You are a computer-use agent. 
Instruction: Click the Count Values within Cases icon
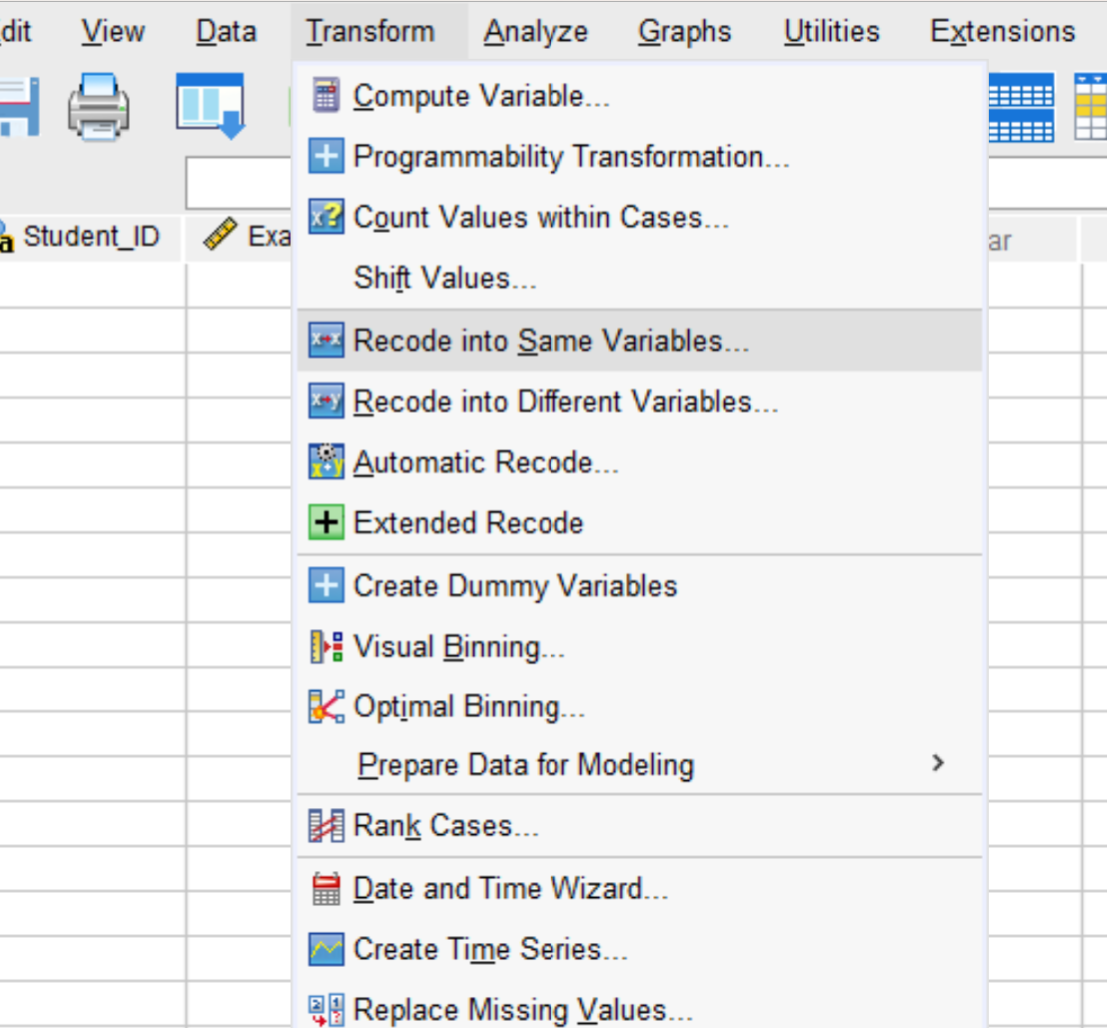(x=325, y=217)
